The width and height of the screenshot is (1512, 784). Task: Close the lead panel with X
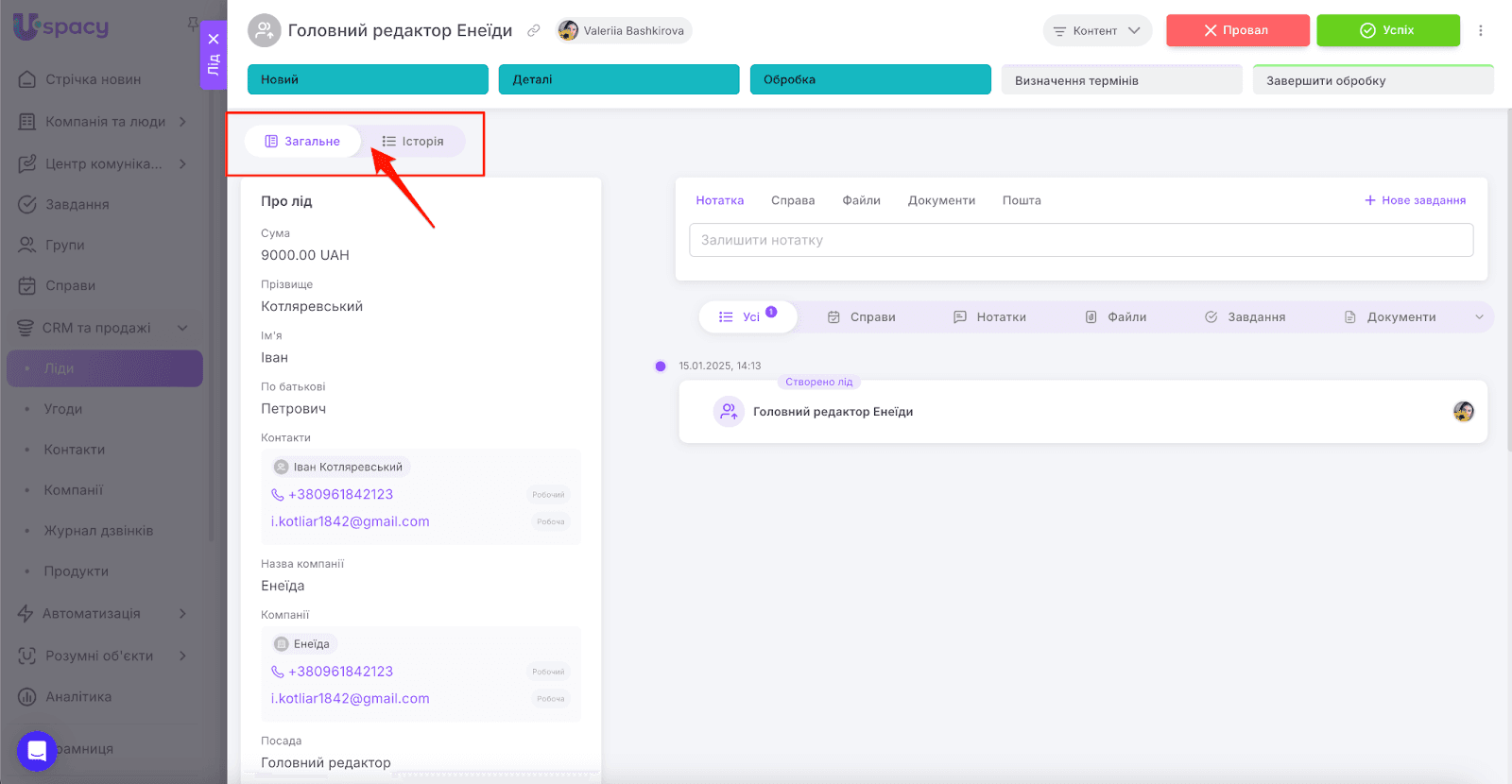pyautogui.click(x=214, y=39)
